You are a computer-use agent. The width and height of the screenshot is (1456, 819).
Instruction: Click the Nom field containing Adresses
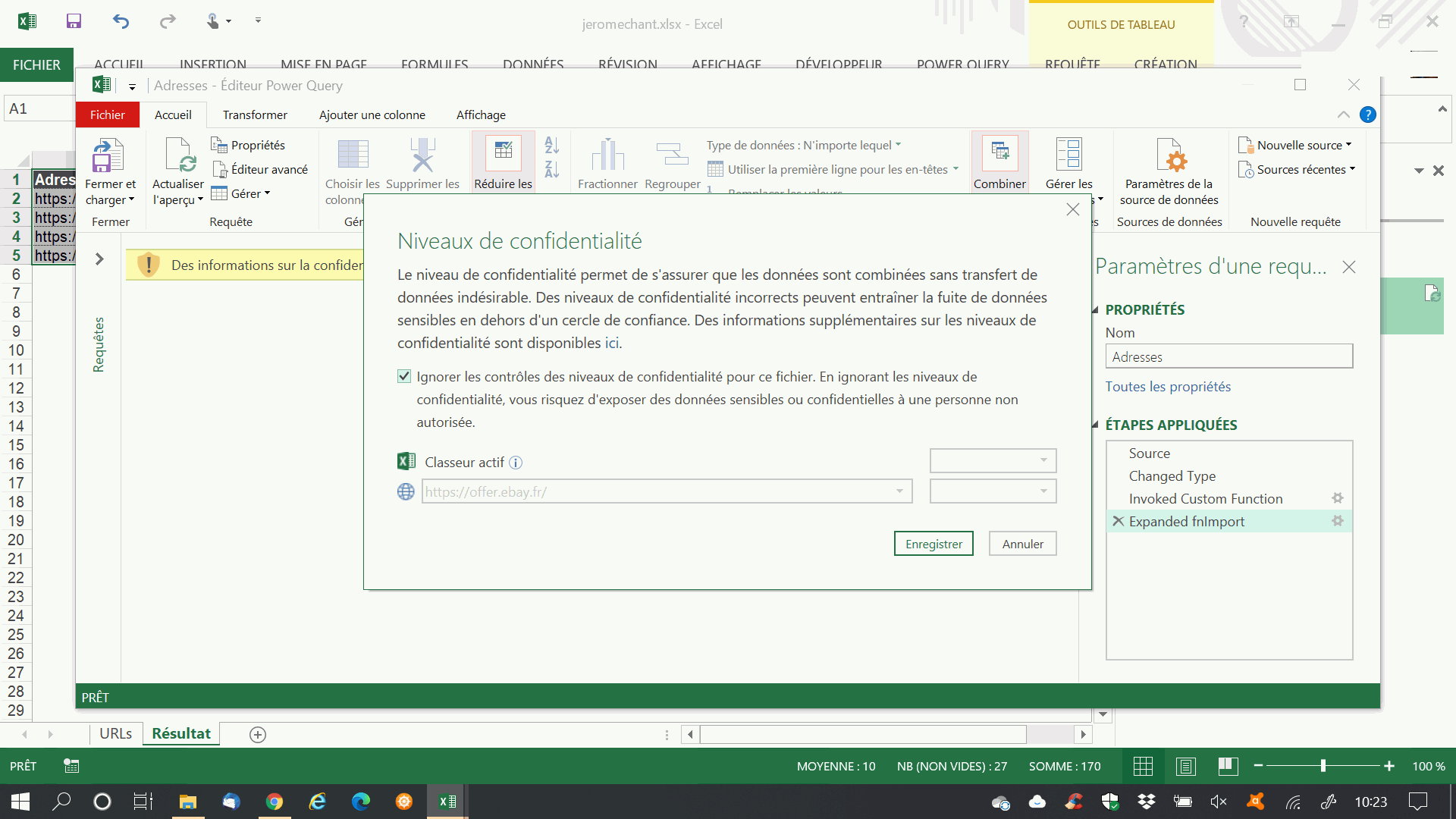1228,356
